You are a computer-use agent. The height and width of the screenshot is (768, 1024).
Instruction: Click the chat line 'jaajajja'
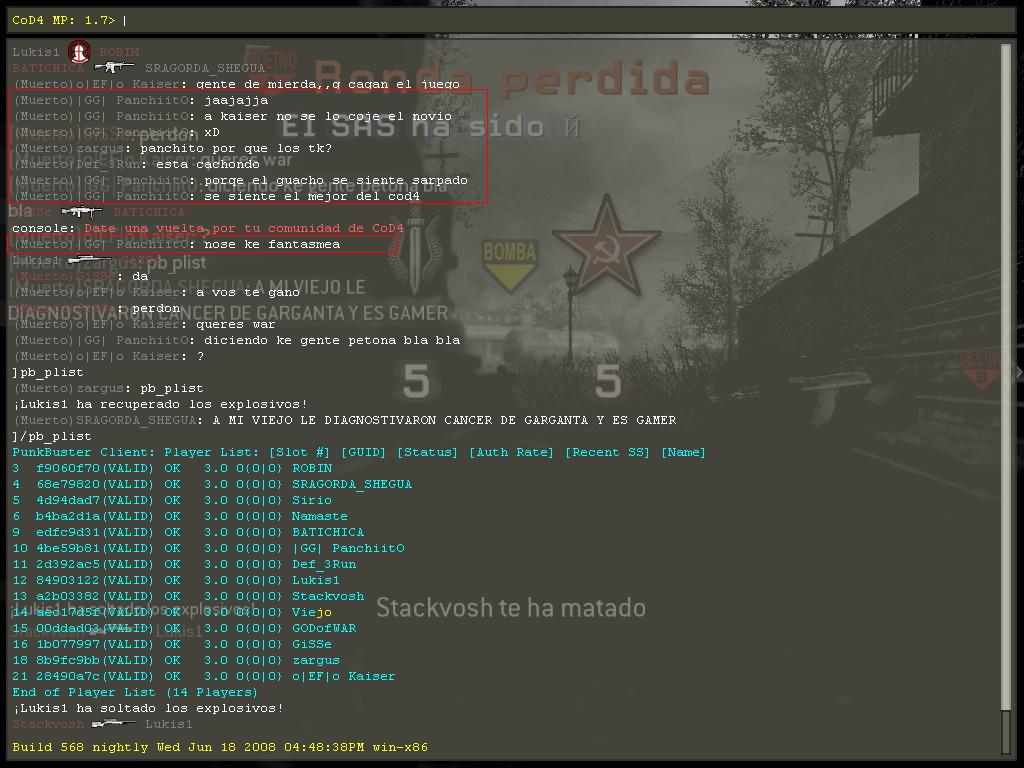140,100
